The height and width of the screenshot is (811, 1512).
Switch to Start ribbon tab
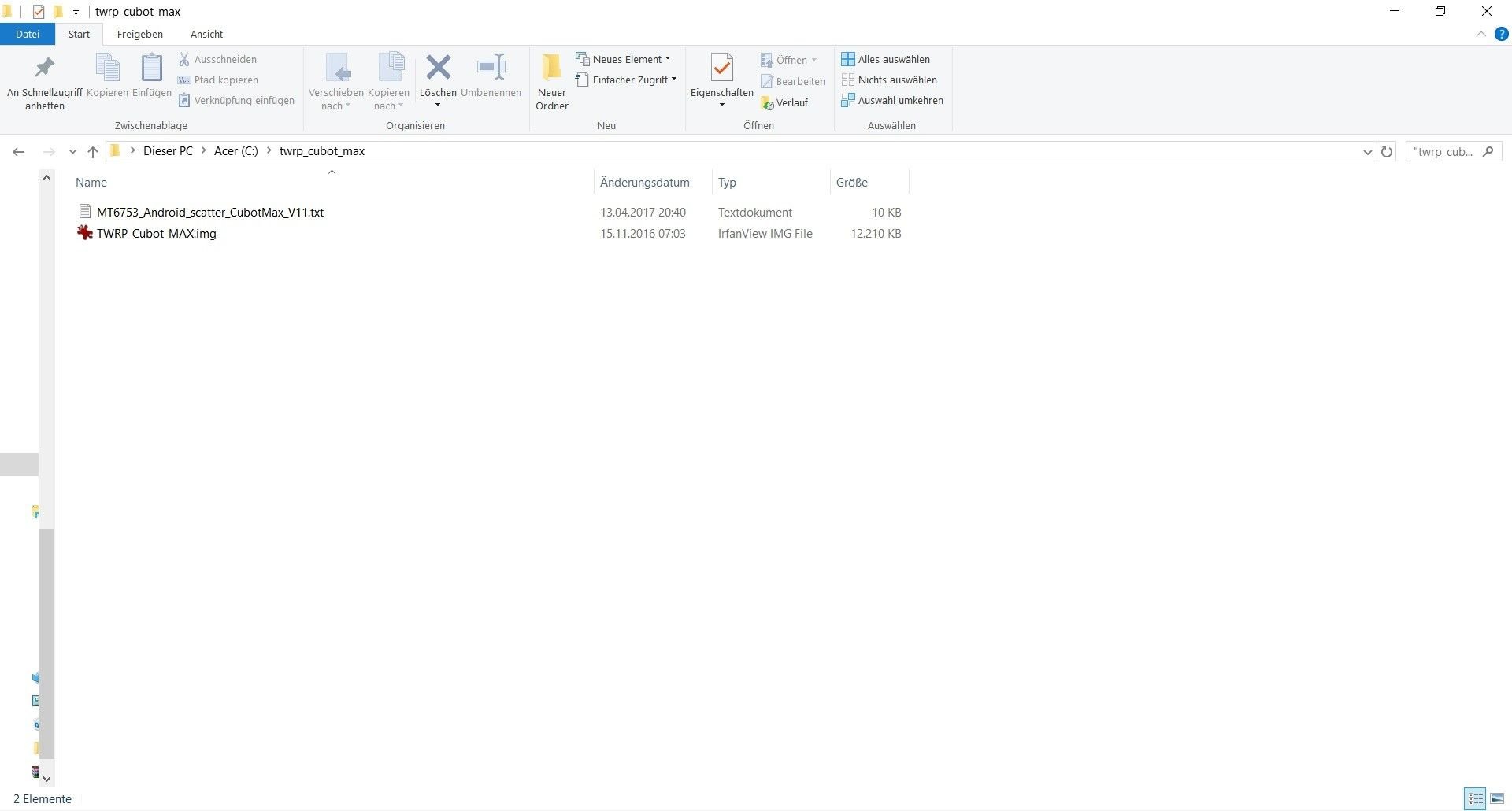(79, 34)
